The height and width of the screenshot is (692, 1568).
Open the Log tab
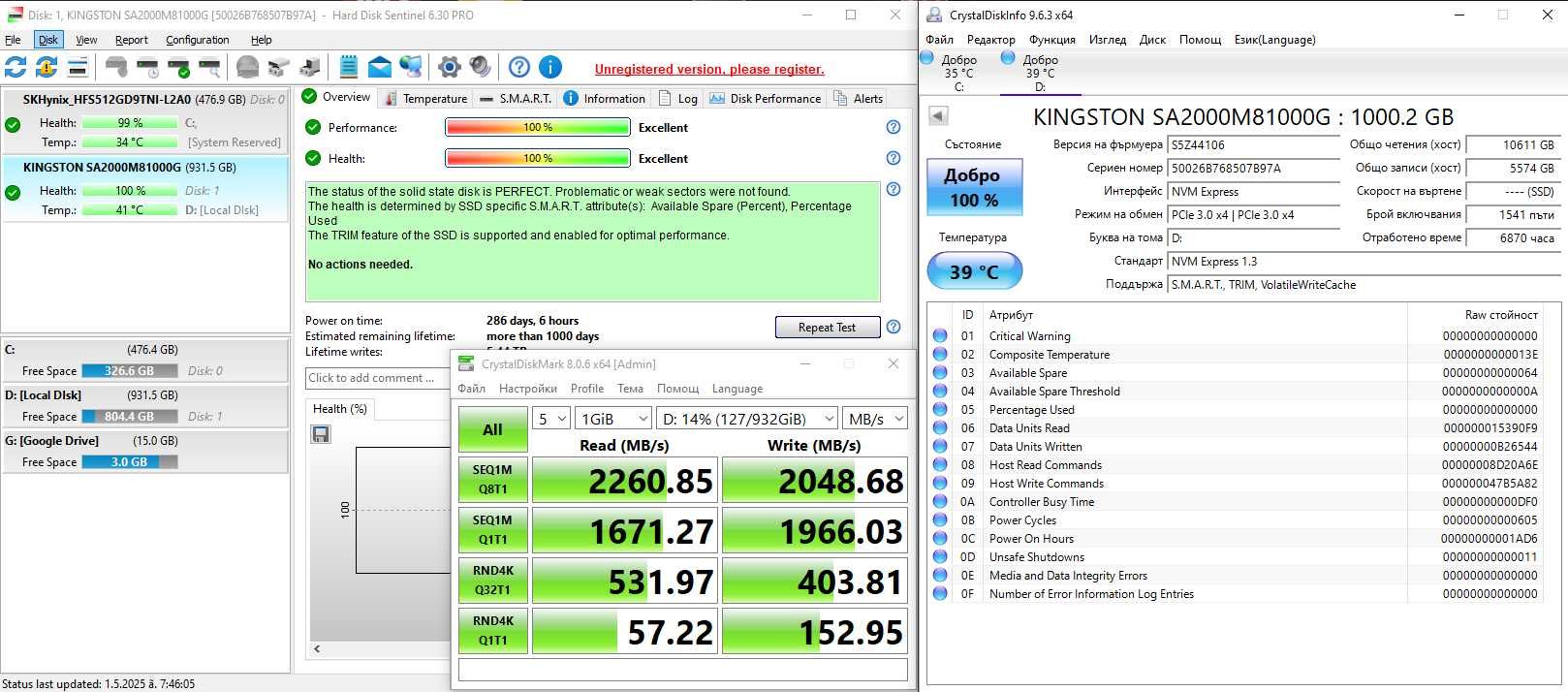pos(678,98)
